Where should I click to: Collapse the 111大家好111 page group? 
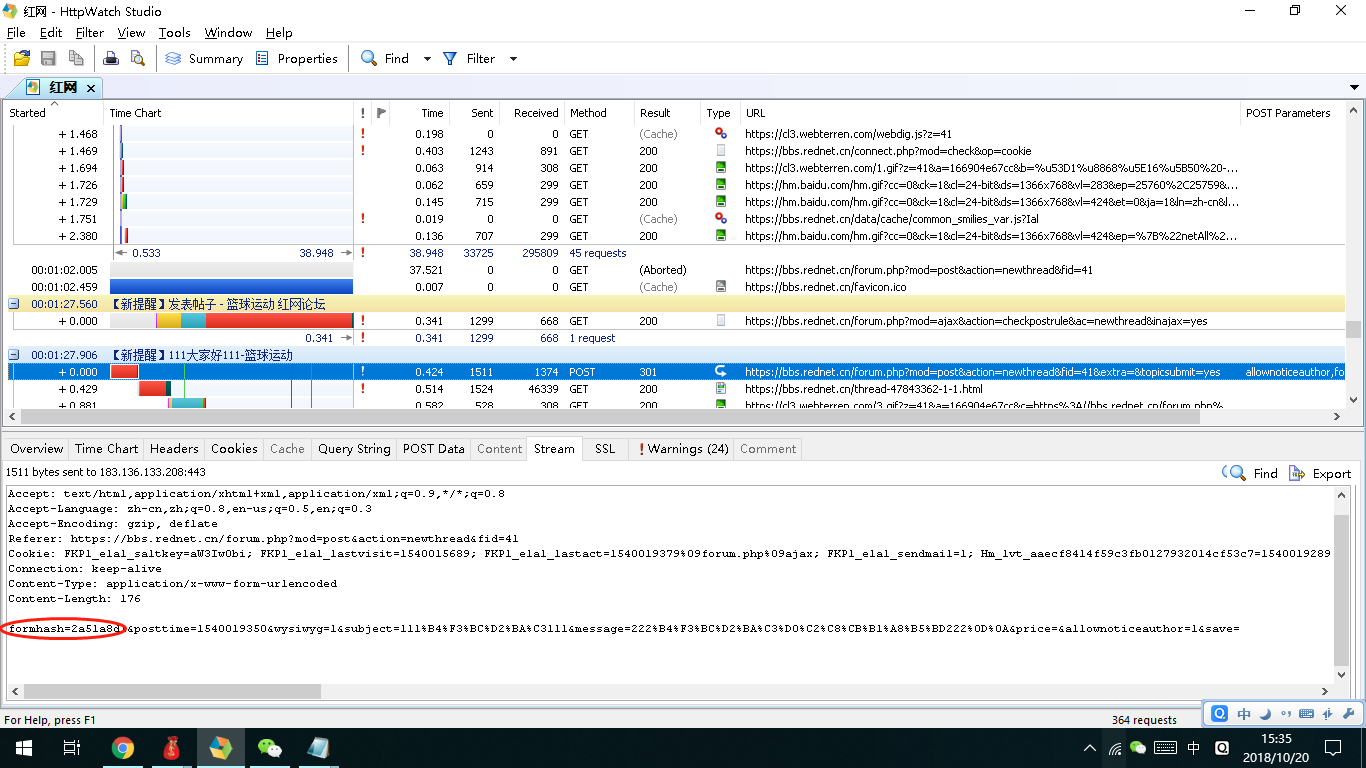[x=14, y=355]
